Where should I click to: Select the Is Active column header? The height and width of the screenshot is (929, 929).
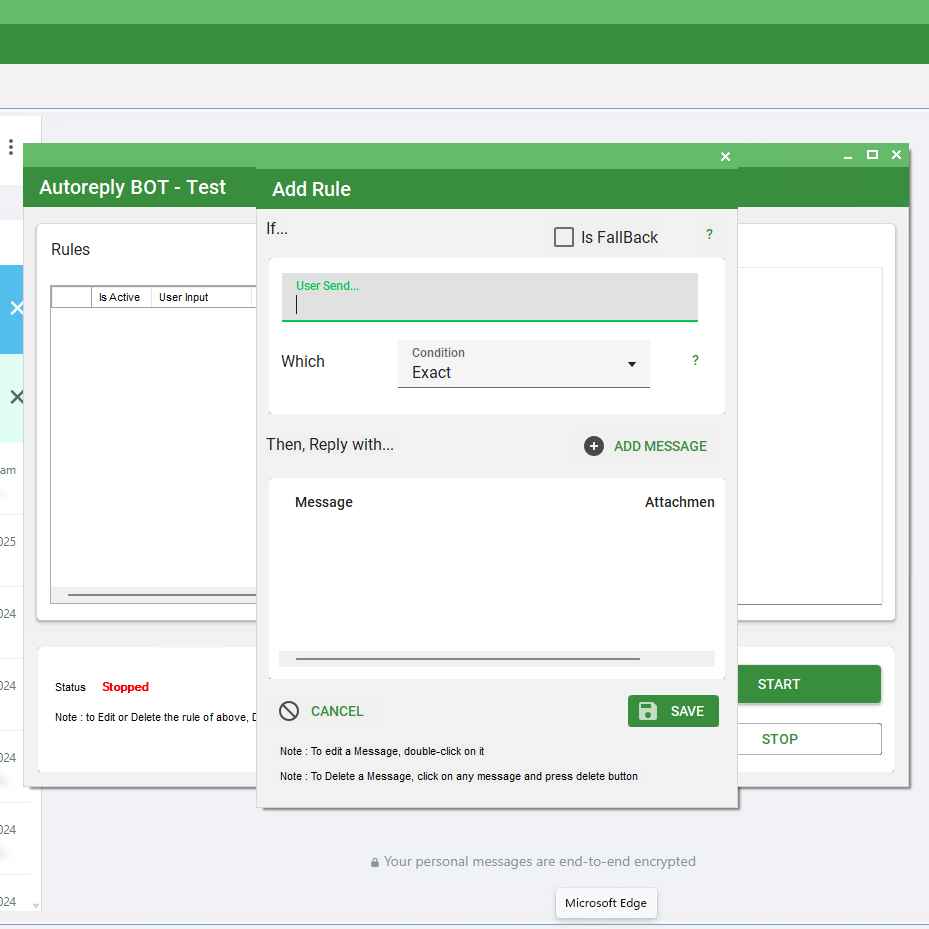pyautogui.click(x=119, y=297)
